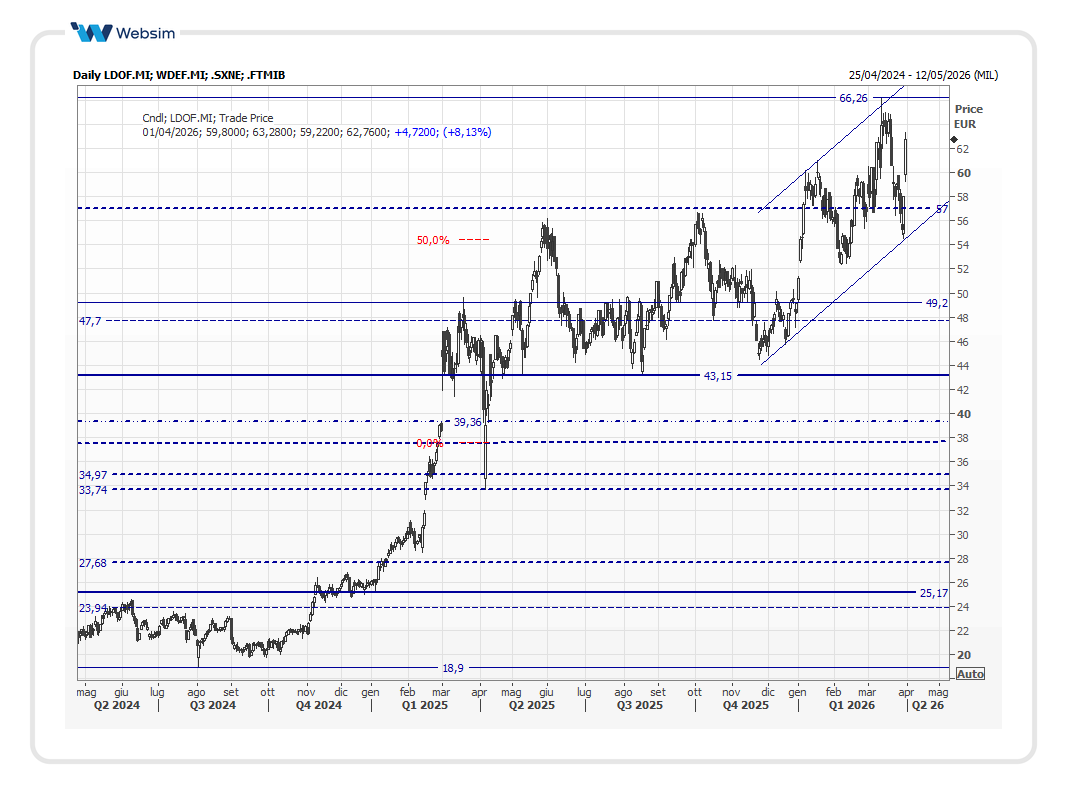Screen dimensions: 1067x794
Task: Select the 49,2 level label
Action: tap(935, 302)
